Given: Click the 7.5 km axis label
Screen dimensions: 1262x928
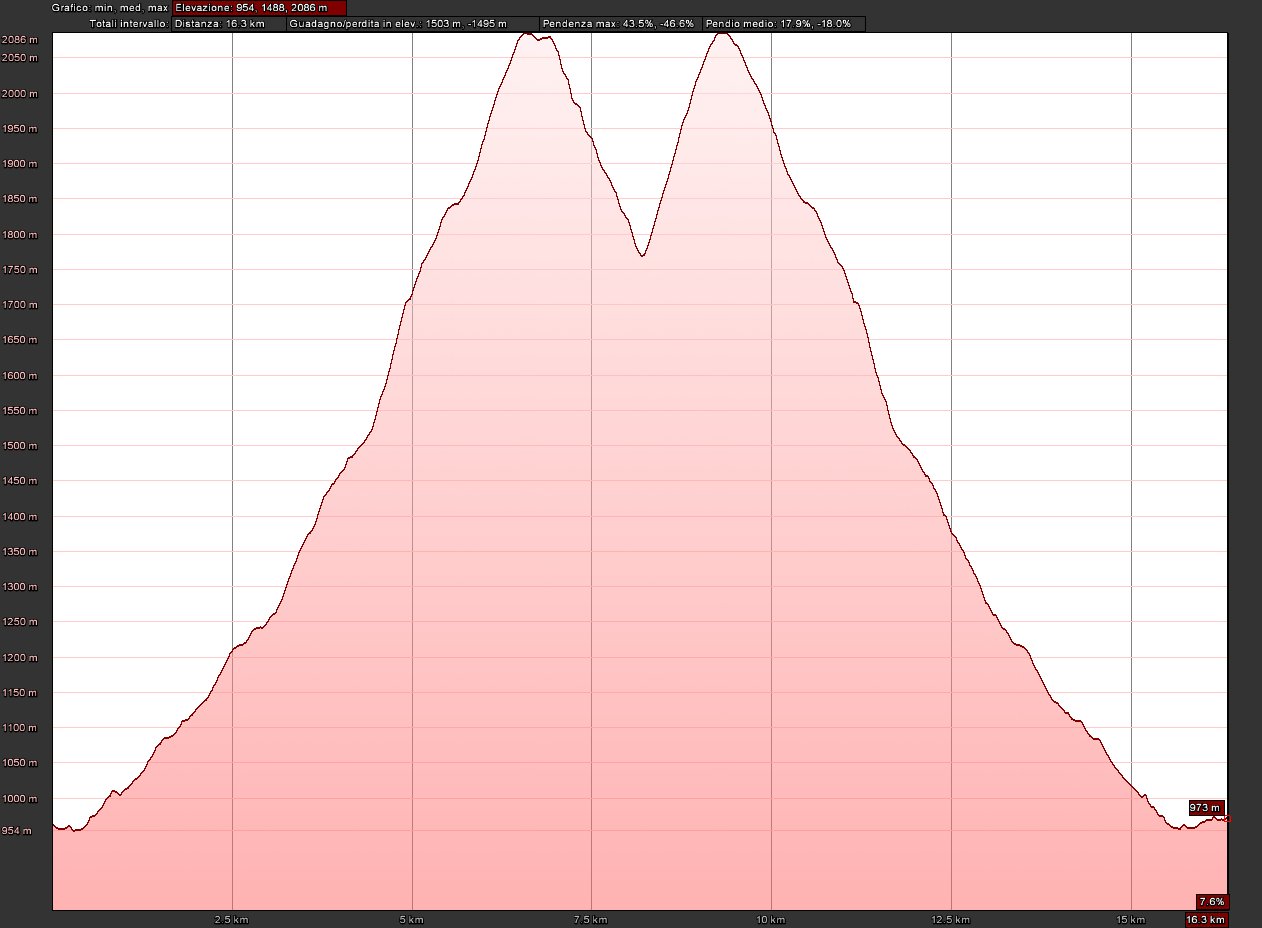Looking at the screenshot, I should point(591,919).
